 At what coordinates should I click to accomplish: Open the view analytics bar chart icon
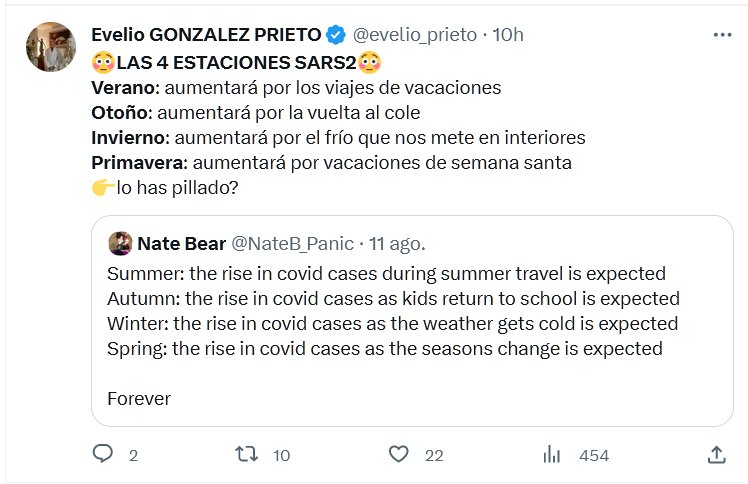551,455
